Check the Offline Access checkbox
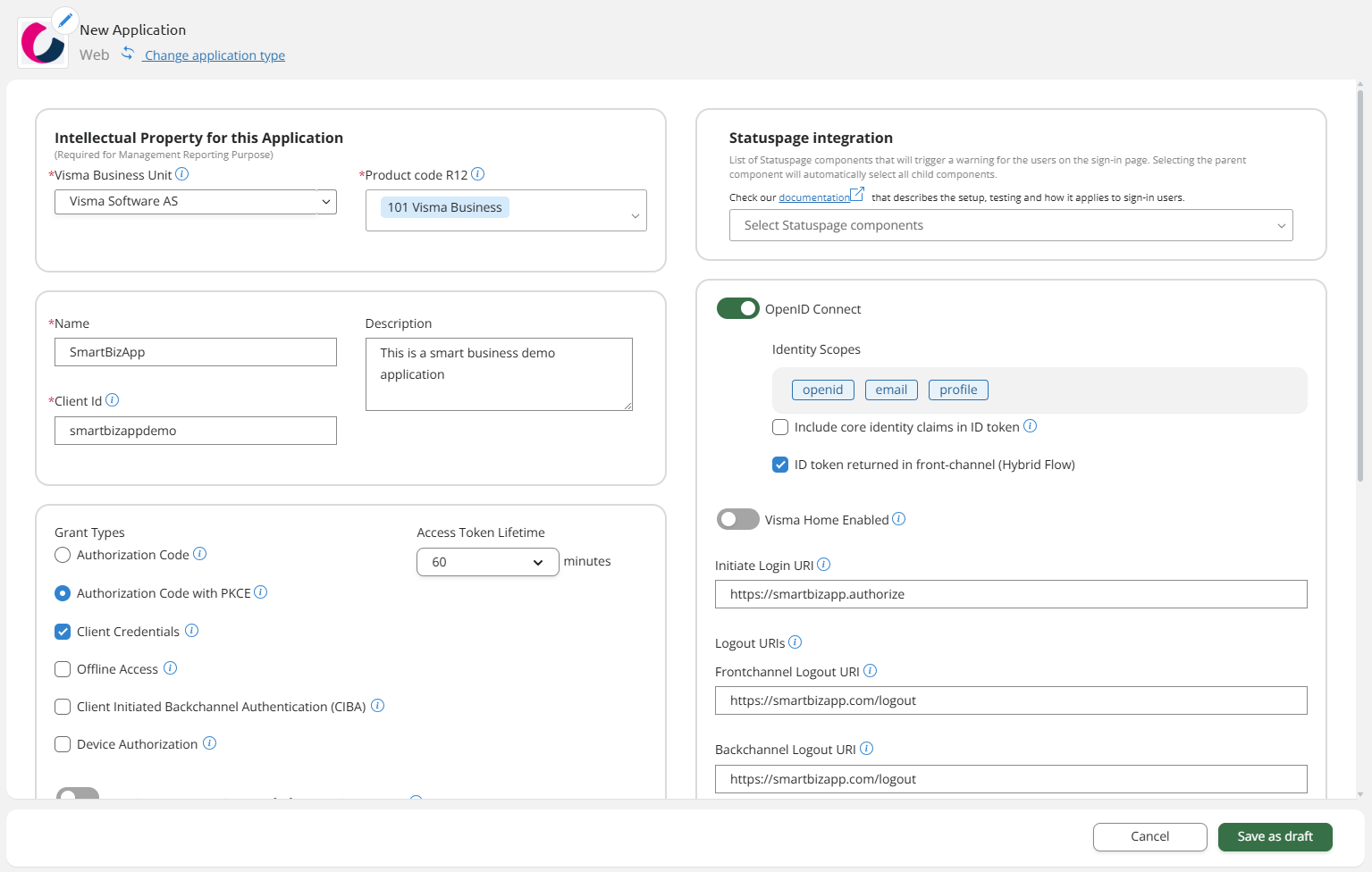The width and height of the screenshot is (1372, 872). click(x=62, y=668)
